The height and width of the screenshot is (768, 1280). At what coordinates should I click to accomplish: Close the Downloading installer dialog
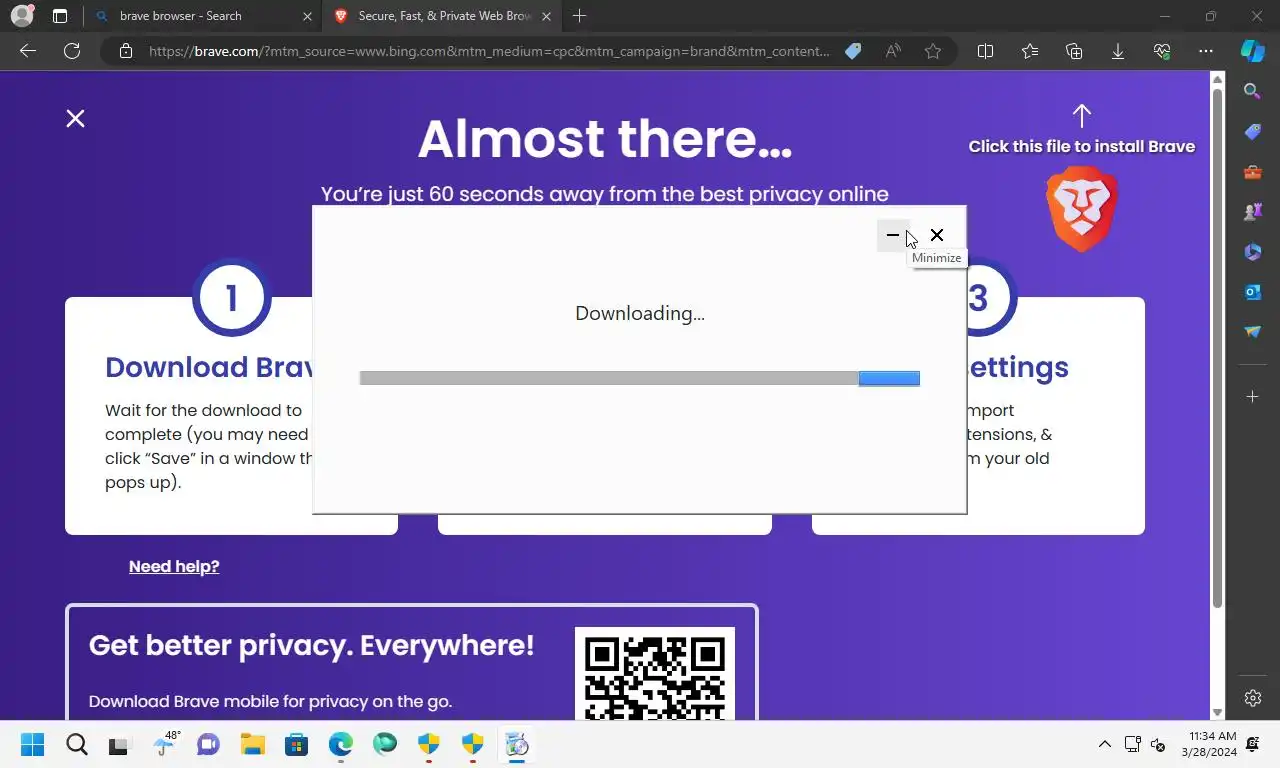[937, 235]
